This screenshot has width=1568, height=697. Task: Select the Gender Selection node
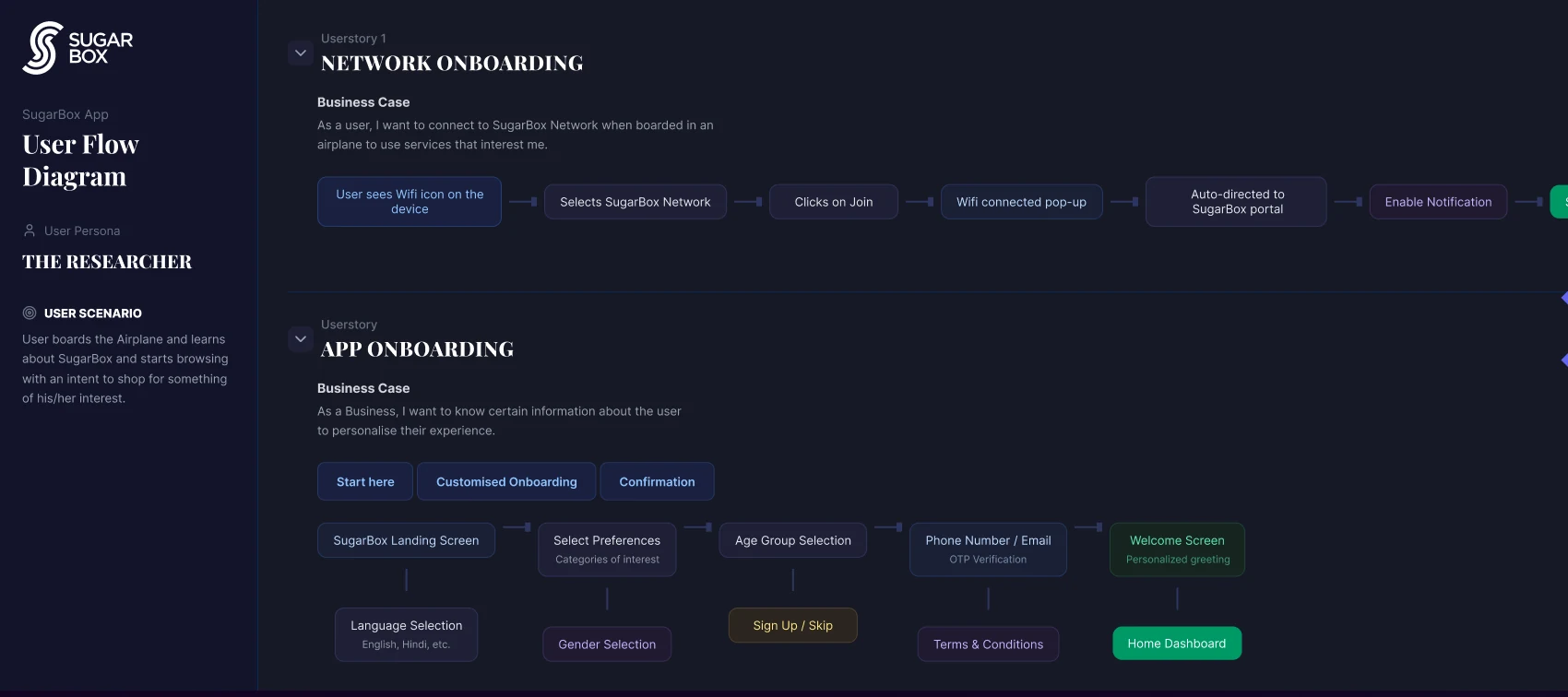coord(607,644)
